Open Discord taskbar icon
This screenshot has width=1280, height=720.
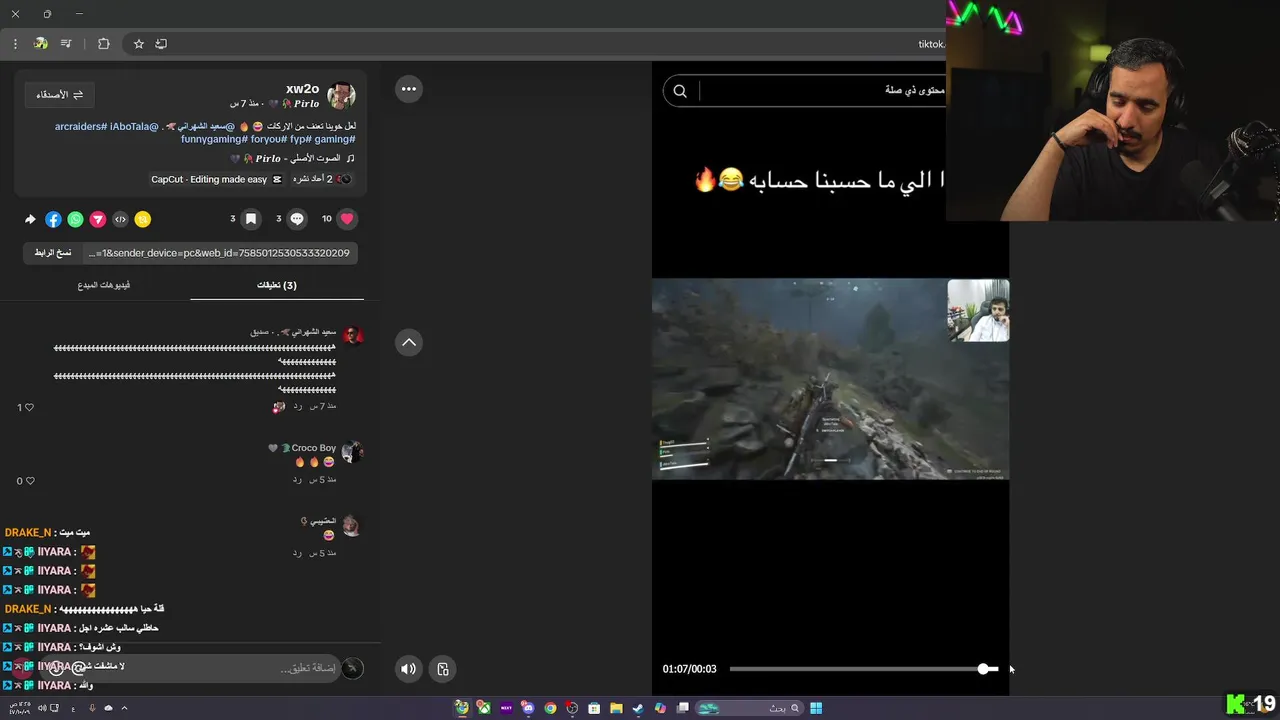[528, 708]
